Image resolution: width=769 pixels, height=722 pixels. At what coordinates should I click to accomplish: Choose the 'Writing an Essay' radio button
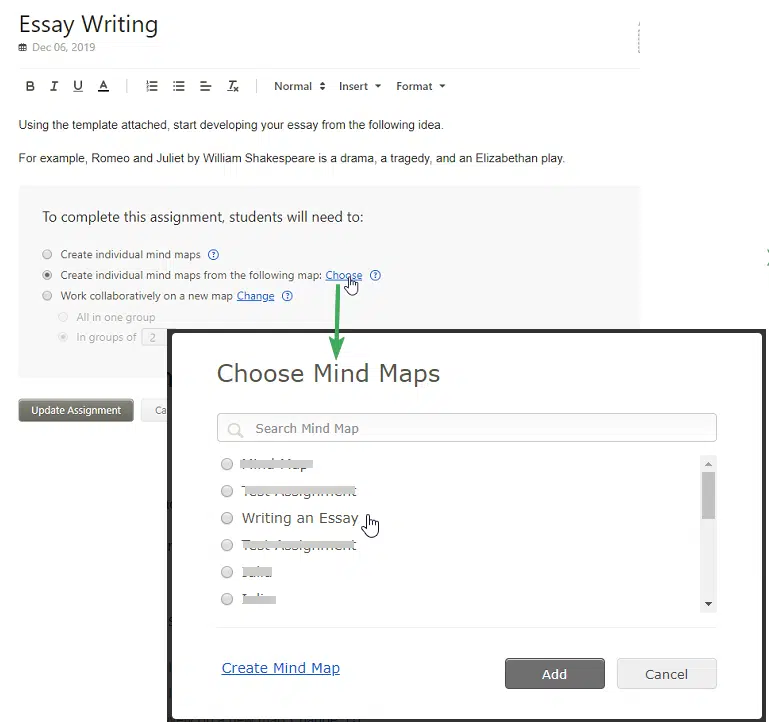coord(227,518)
